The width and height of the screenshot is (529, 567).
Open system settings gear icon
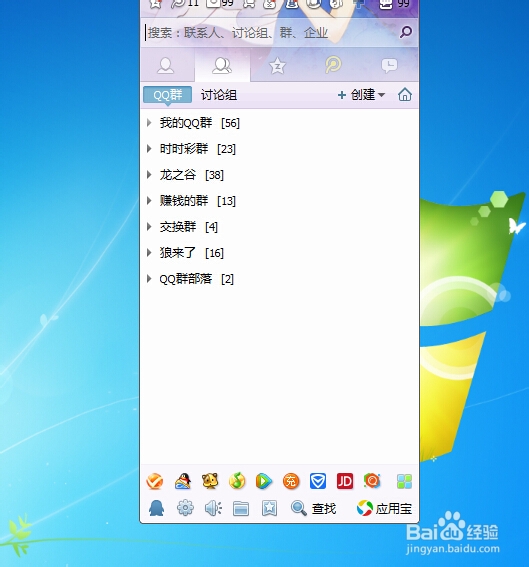point(185,508)
